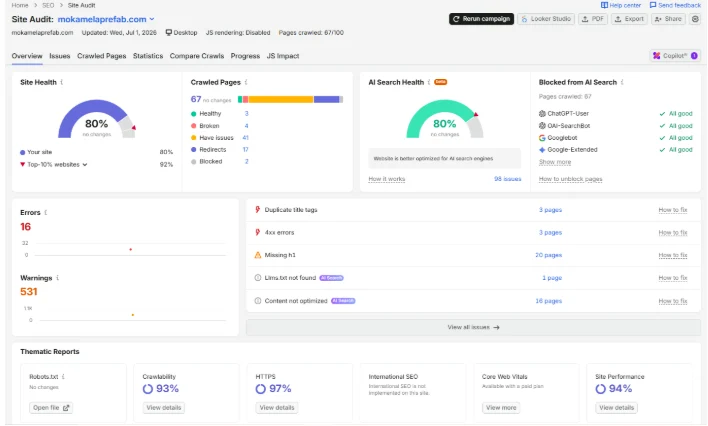Click the notice icon for Llms.txt not found
The width and height of the screenshot is (708, 426).
point(258,278)
